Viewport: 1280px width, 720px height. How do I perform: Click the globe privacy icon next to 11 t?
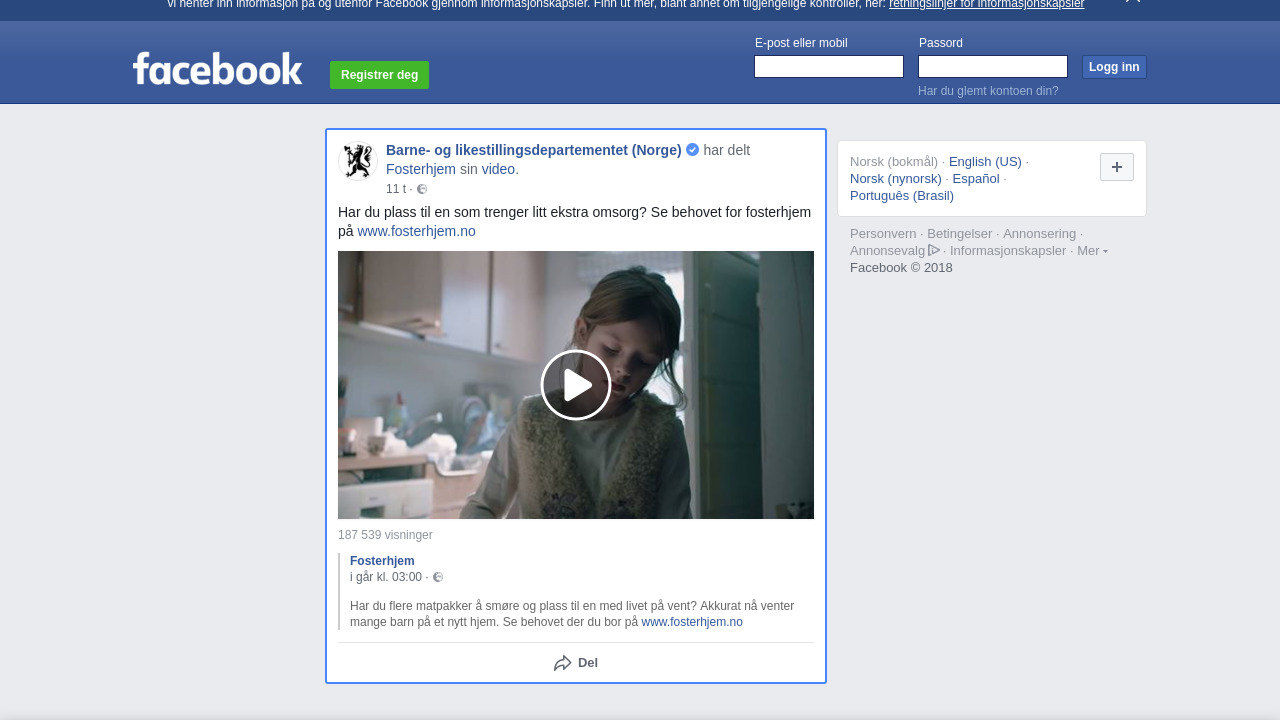(422, 189)
